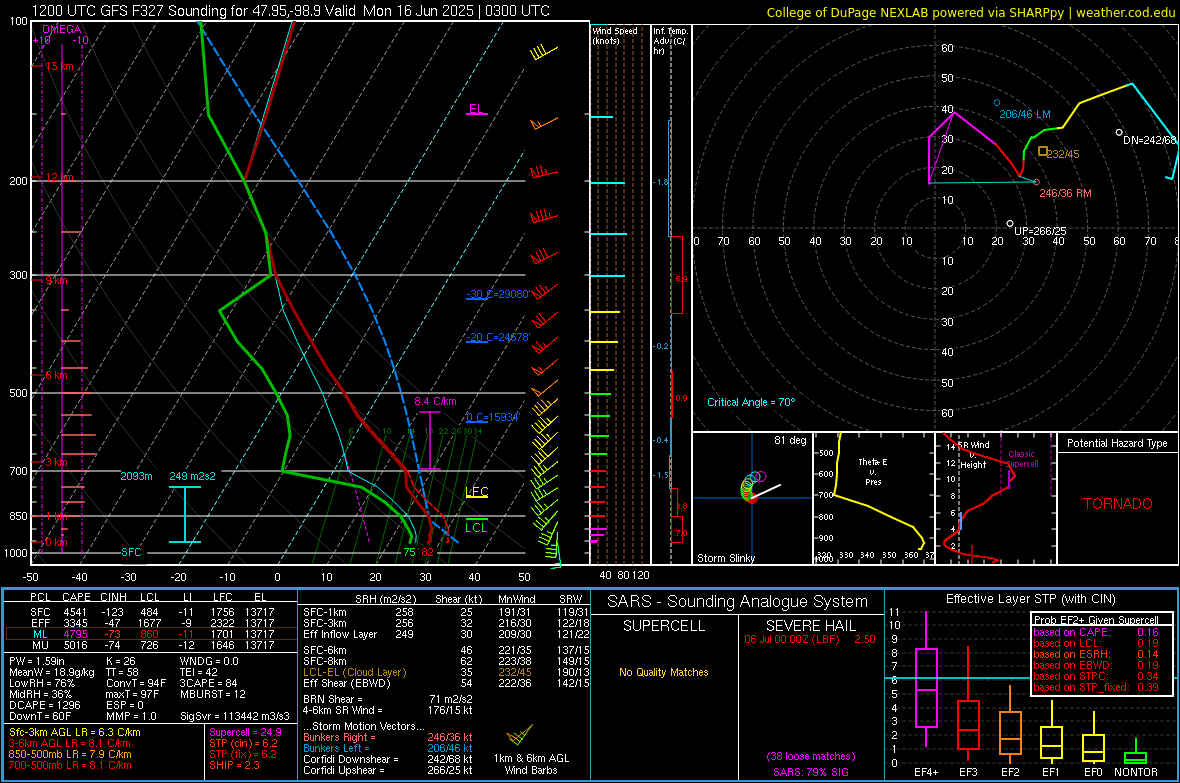Click the 'Eff Shear (EBWD)' row
Screen dimensions: 1180x783
tap(446, 683)
